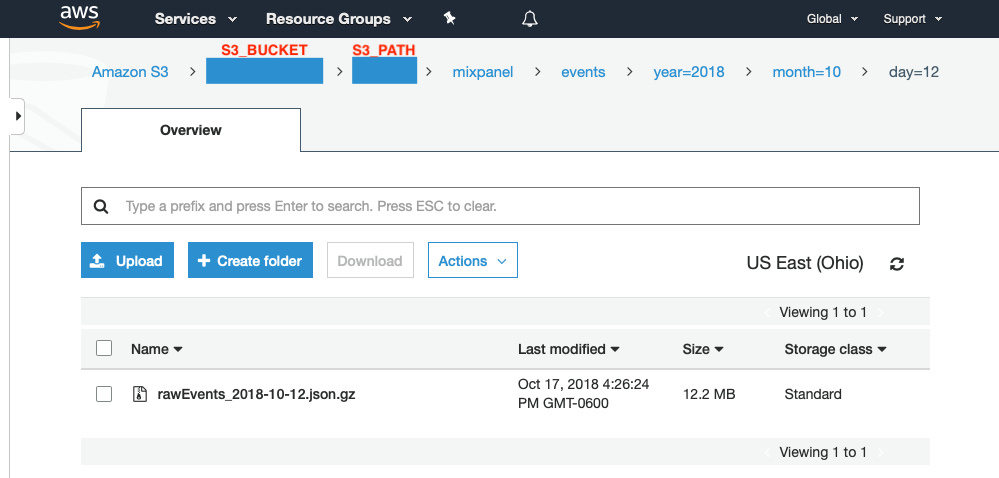999x478 pixels.
Task: Open the notifications bell
Action: click(x=529, y=19)
